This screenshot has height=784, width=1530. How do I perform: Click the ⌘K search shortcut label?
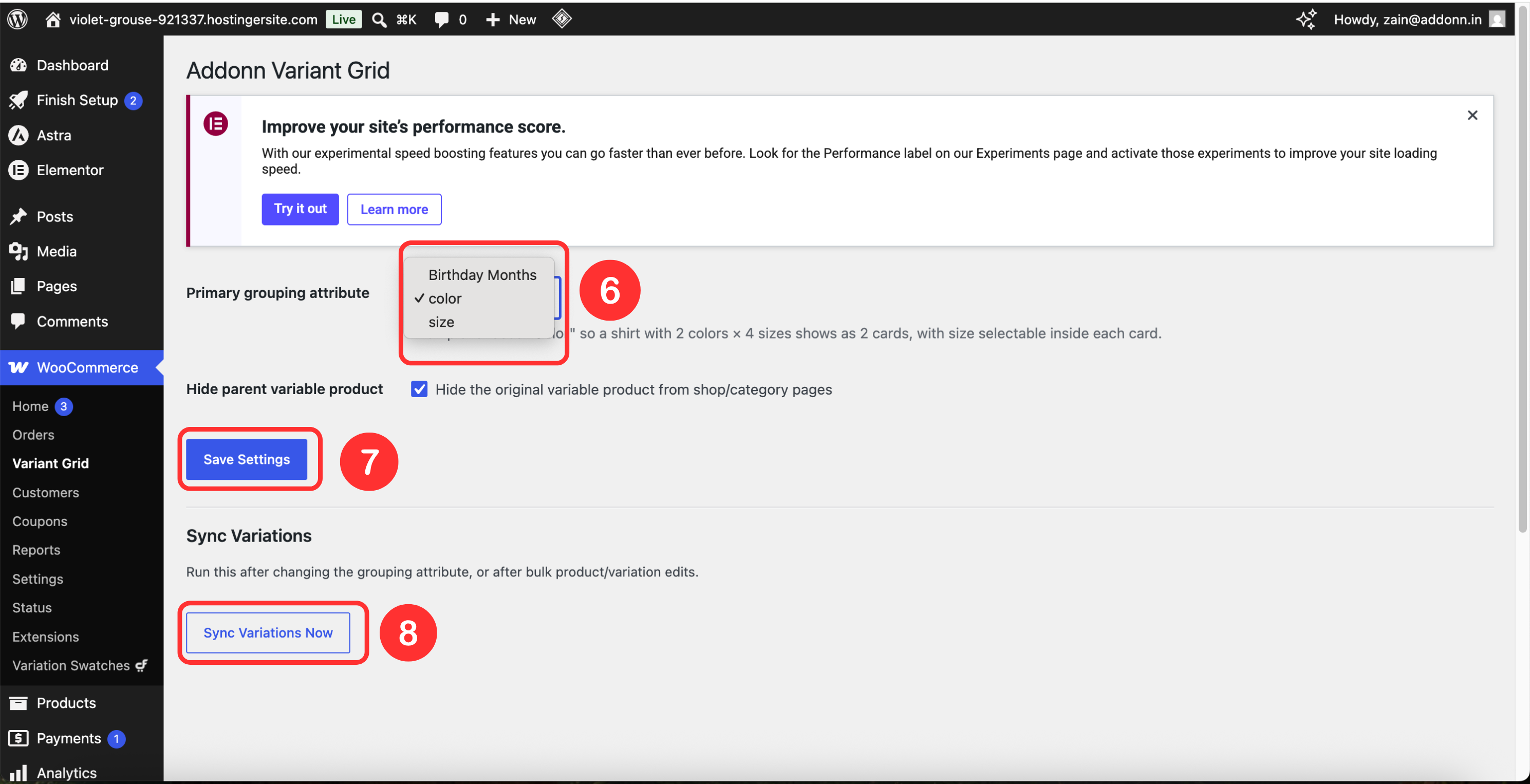click(x=406, y=20)
